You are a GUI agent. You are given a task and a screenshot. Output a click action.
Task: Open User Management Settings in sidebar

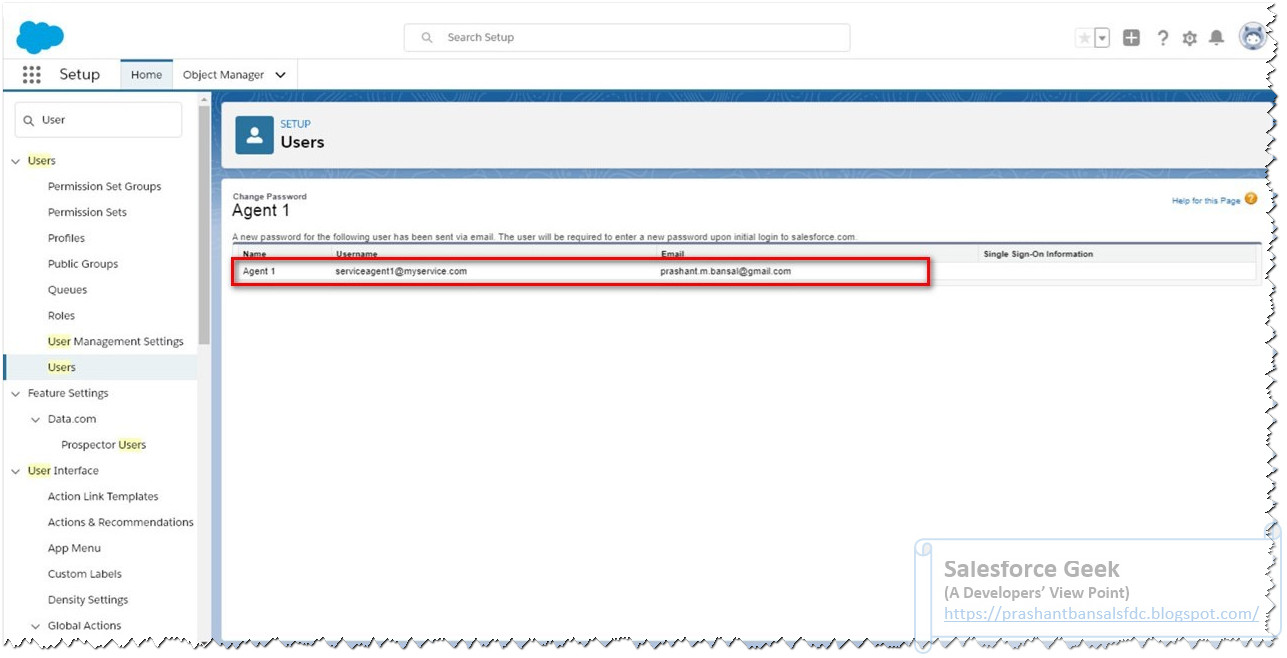click(116, 342)
